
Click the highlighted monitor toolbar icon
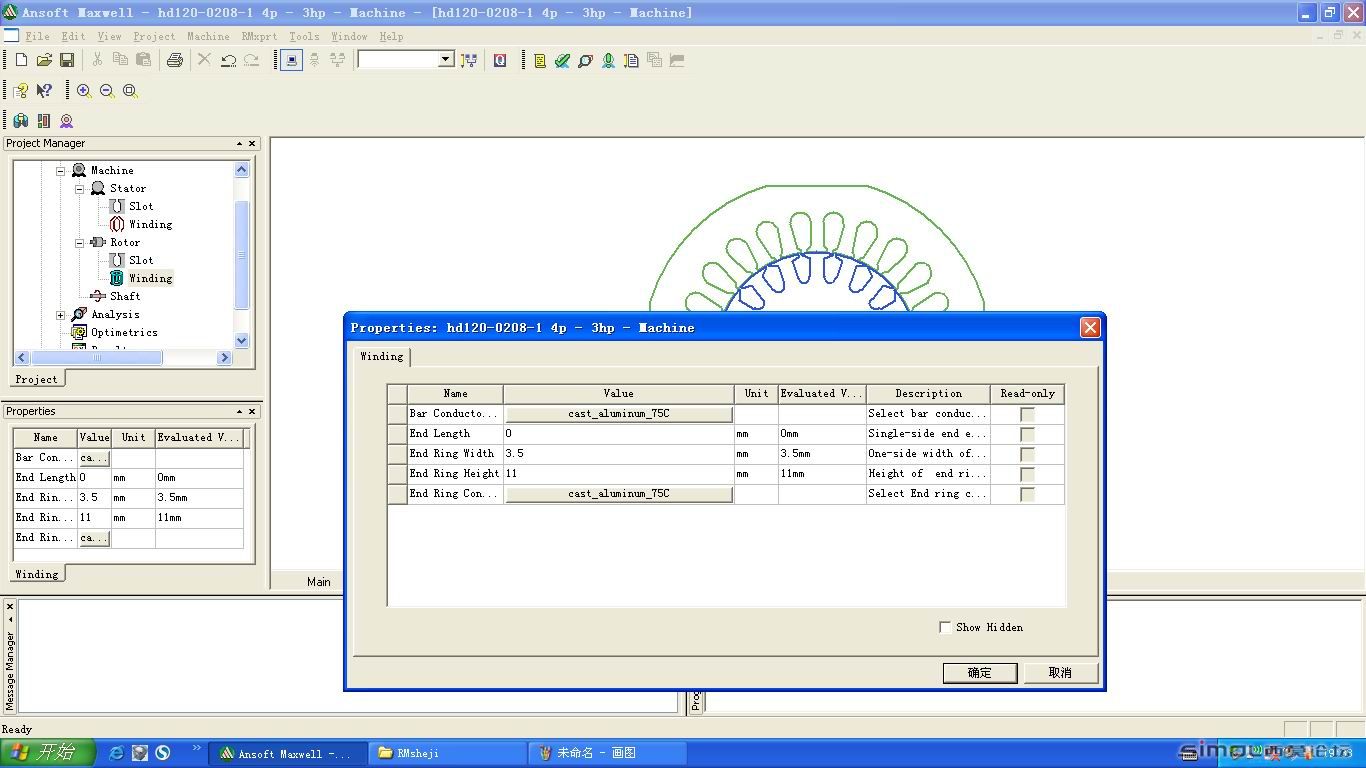click(291, 60)
